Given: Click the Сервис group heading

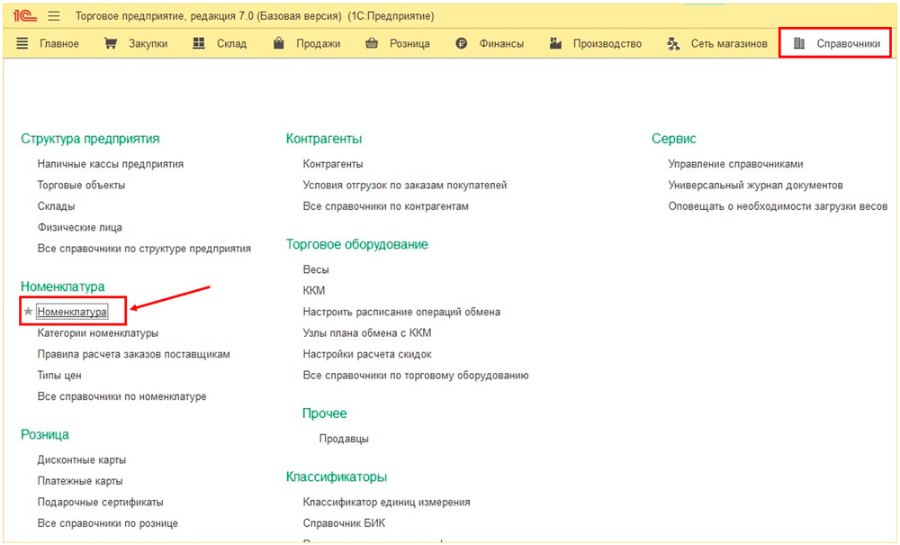Looking at the screenshot, I should tap(674, 139).
